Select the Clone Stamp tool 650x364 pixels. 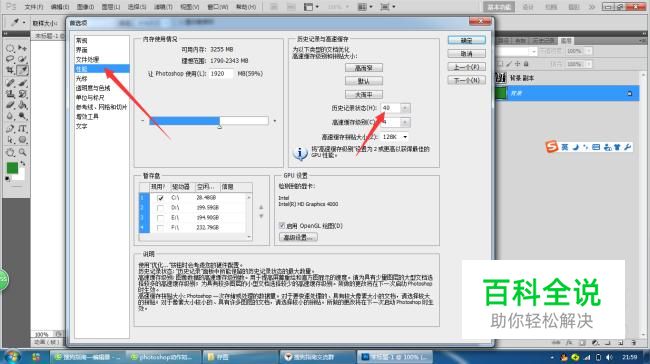click(x=10, y=94)
